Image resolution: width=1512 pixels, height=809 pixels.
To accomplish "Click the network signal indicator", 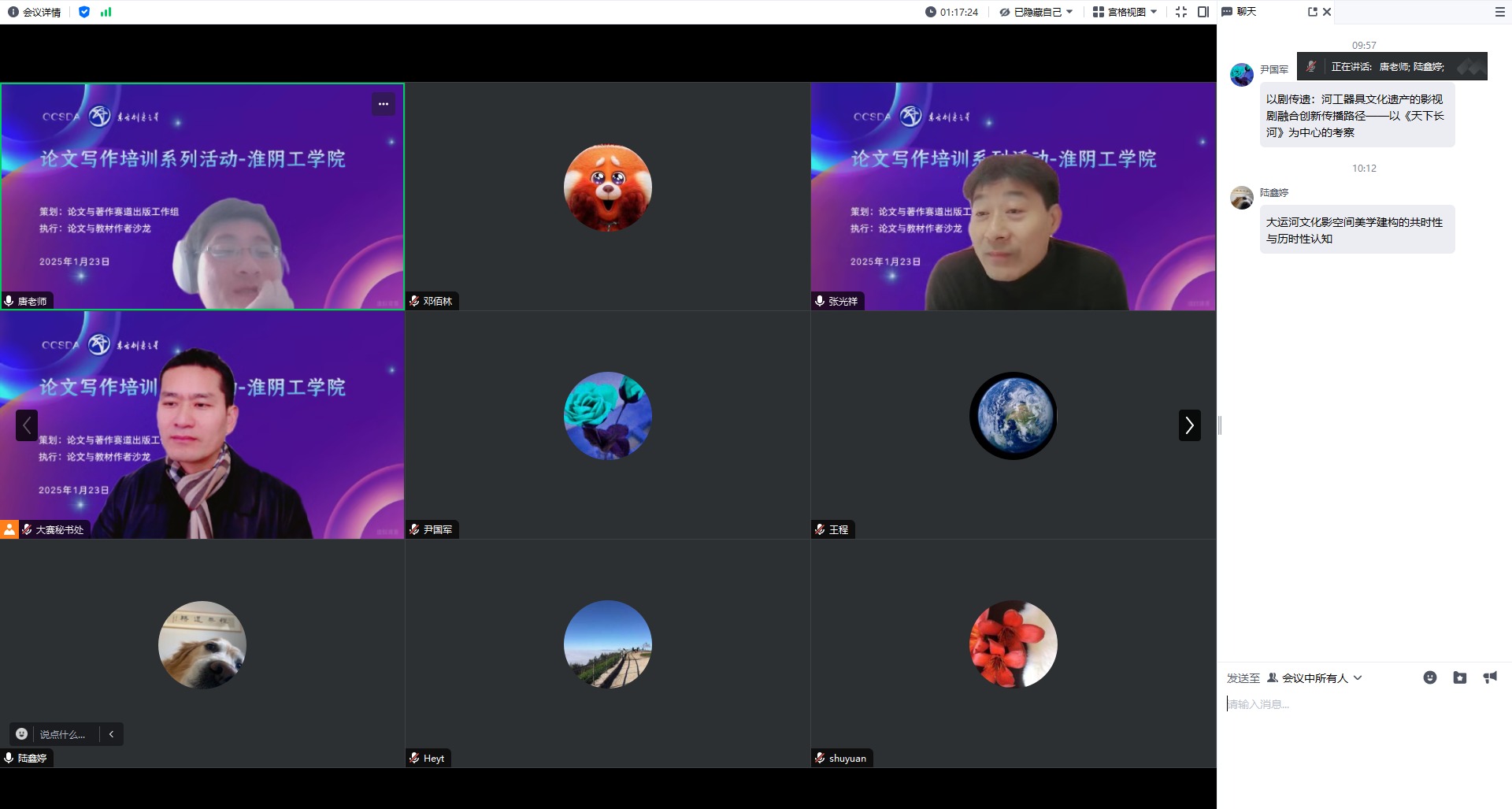I will (106, 12).
